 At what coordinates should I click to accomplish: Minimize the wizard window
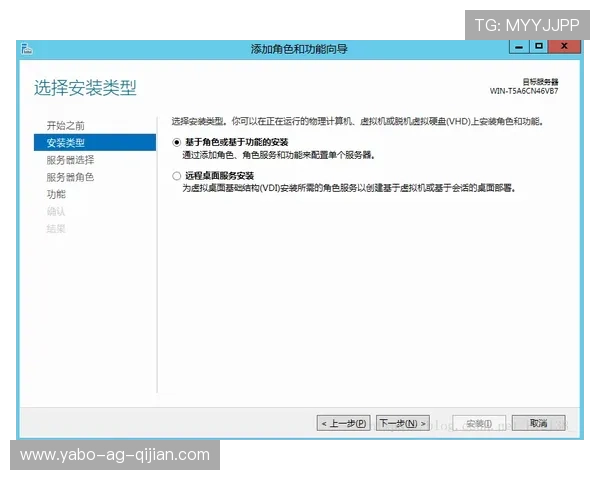point(519,47)
